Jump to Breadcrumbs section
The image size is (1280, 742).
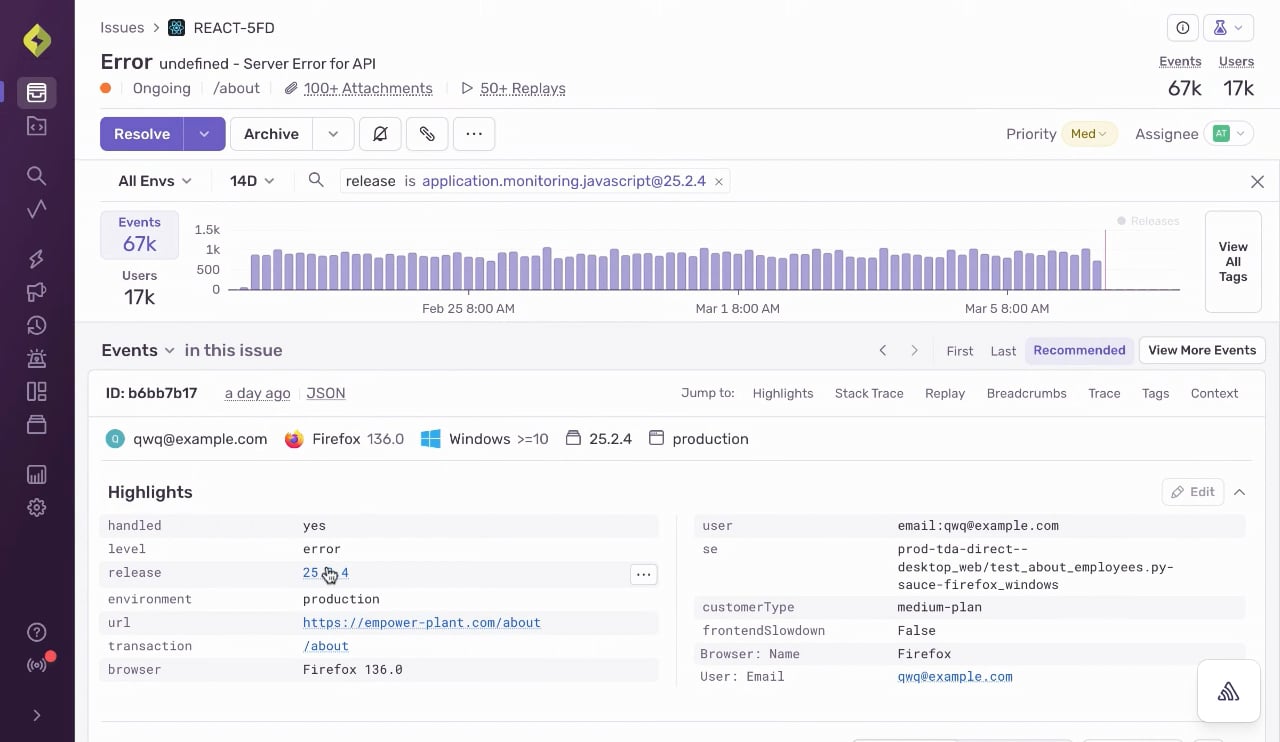(1026, 393)
